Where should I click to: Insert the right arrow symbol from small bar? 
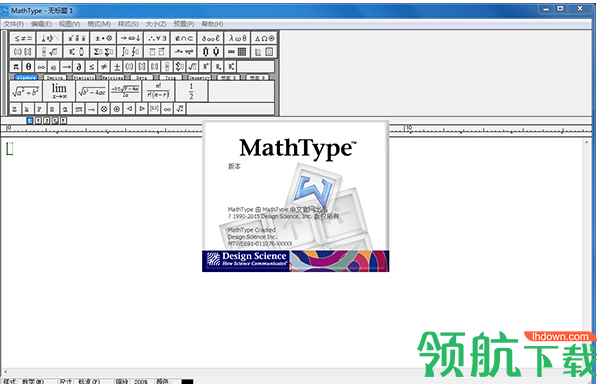(66, 67)
